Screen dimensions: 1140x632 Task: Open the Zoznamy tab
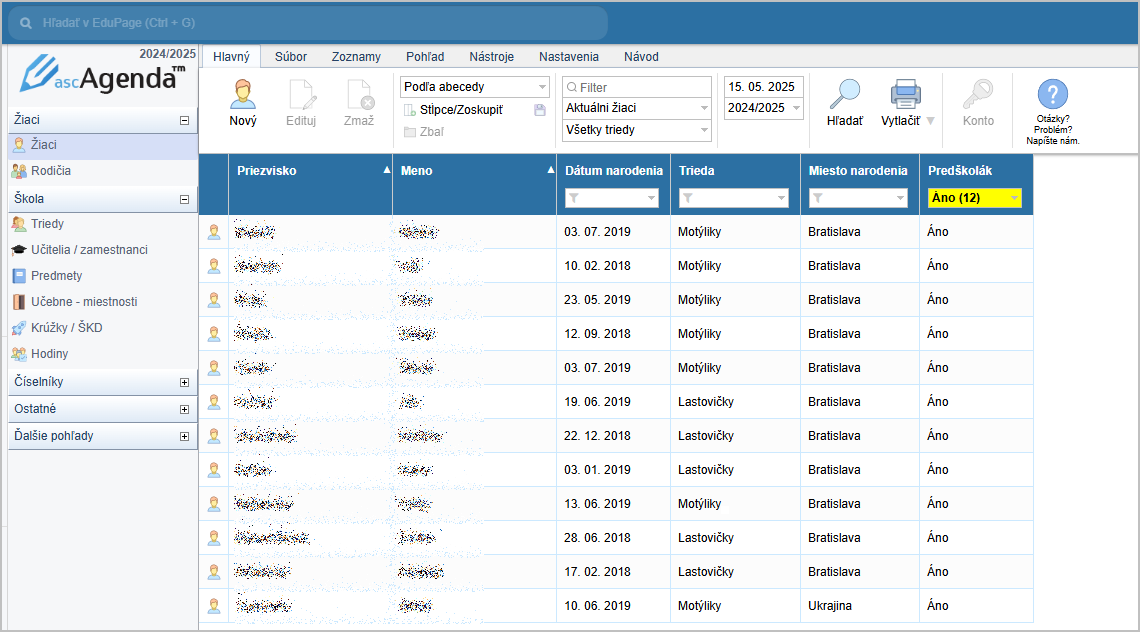coord(356,57)
